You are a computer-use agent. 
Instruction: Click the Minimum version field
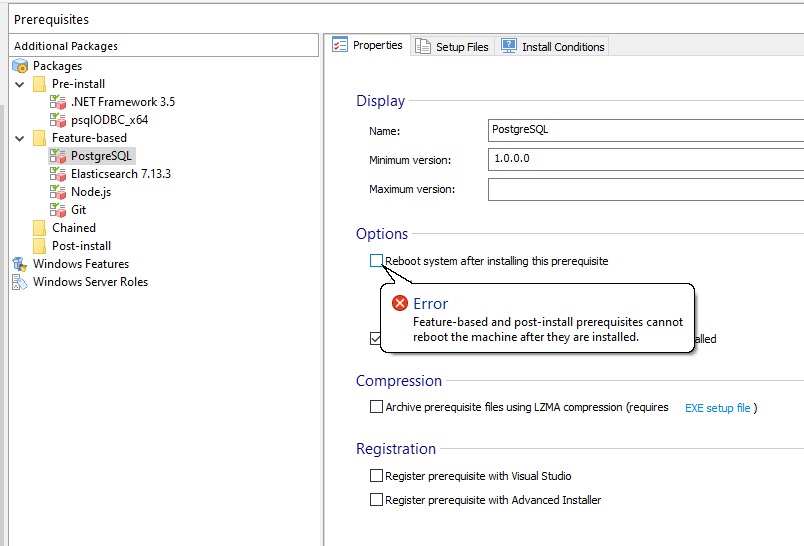pyautogui.click(x=646, y=159)
